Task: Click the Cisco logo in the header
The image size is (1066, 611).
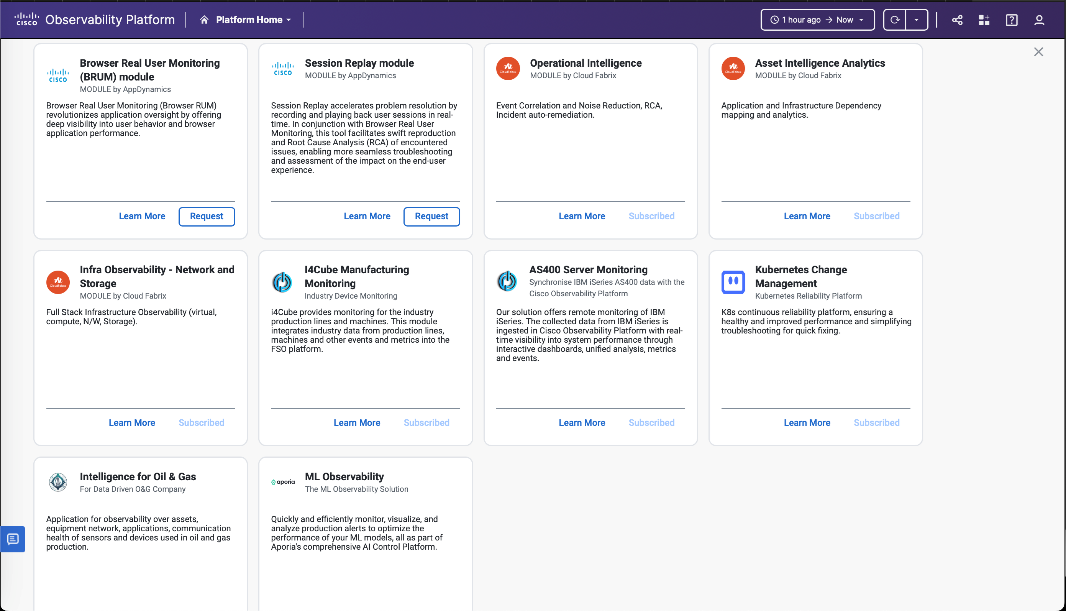Action: click(26, 19)
